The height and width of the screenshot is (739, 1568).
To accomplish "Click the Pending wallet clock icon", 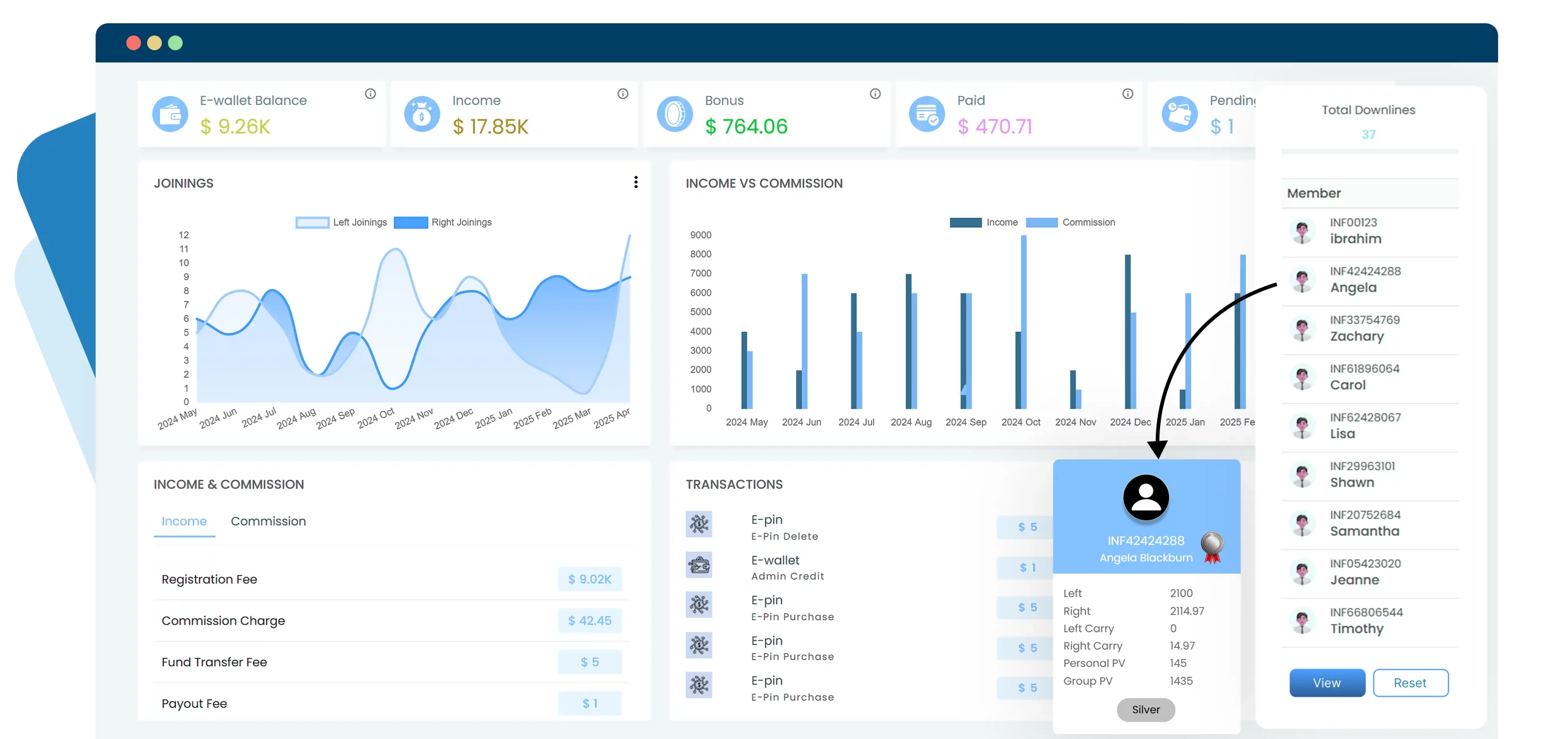I will [x=1179, y=114].
